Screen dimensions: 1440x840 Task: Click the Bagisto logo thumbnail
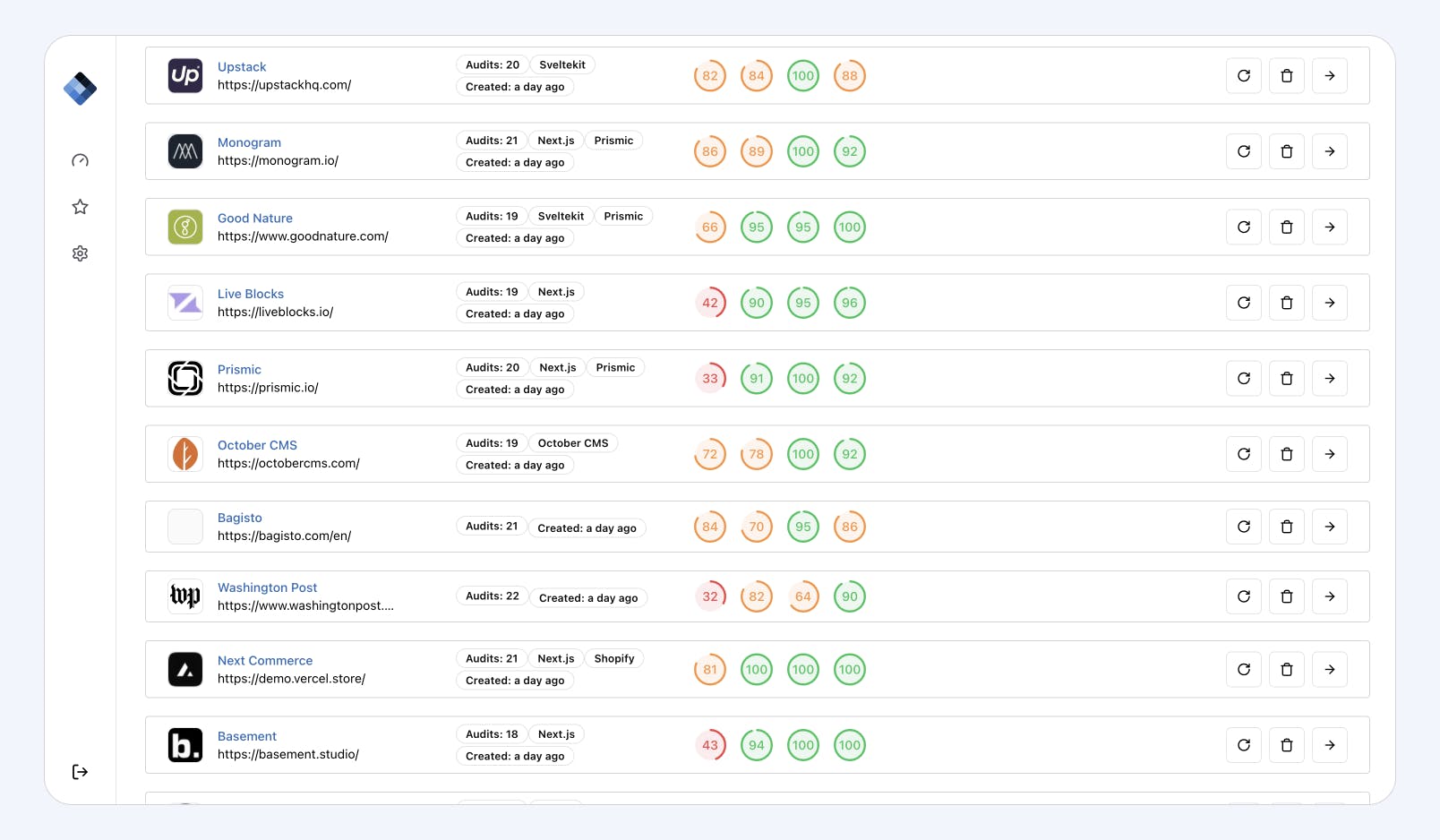pos(184,527)
